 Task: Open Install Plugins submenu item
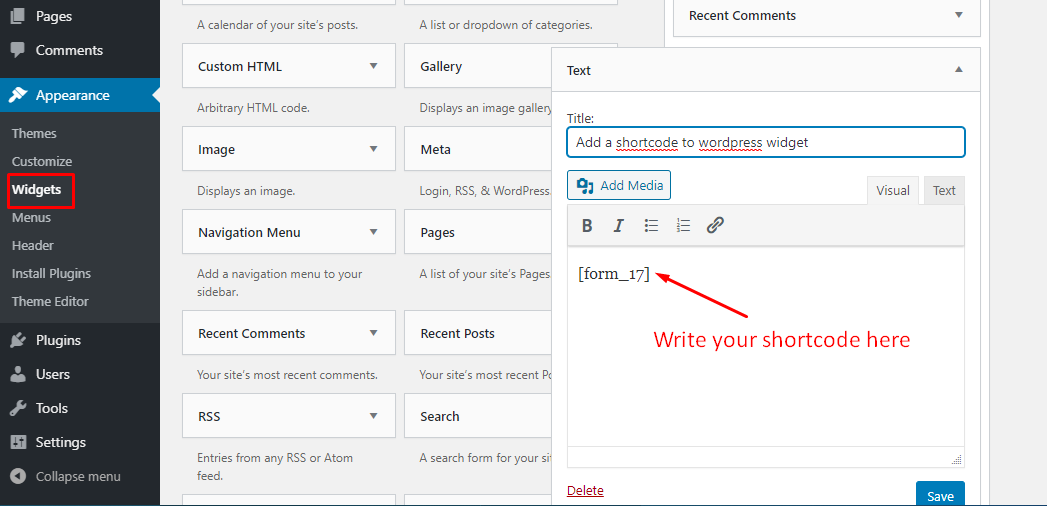tap(51, 274)
